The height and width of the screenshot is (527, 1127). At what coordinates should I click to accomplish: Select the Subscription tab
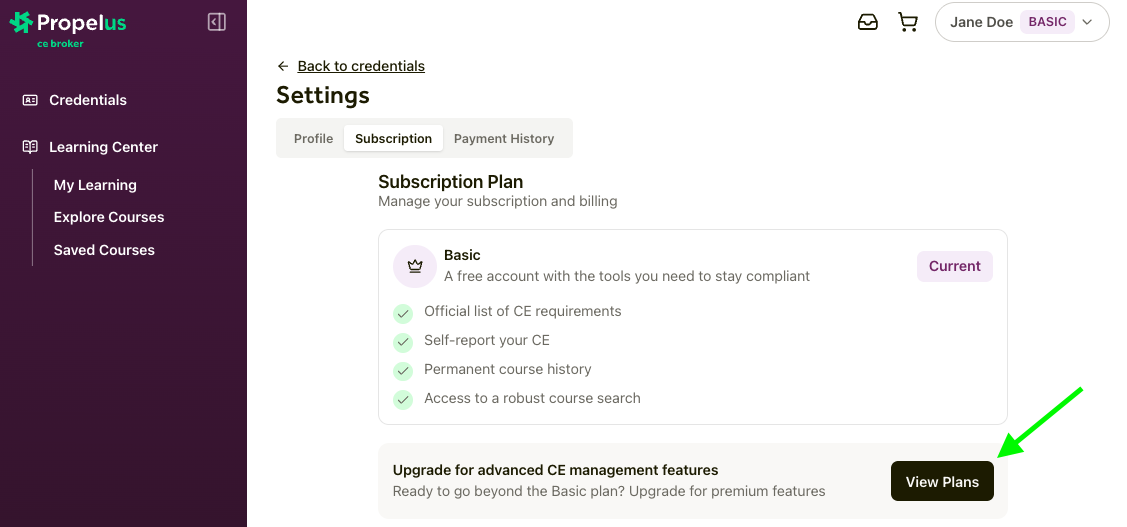click(393, 139)
